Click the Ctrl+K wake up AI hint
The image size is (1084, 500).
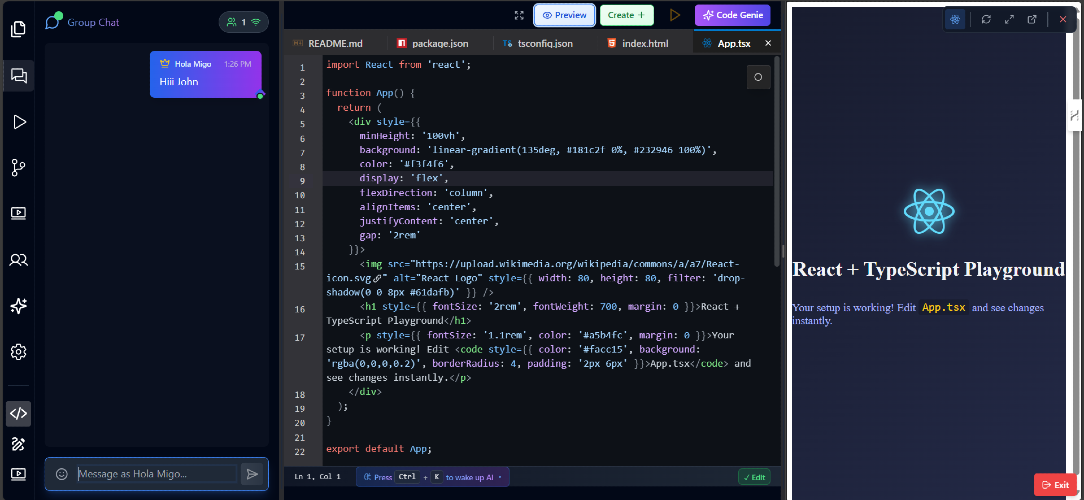click(x=433, y=476)
